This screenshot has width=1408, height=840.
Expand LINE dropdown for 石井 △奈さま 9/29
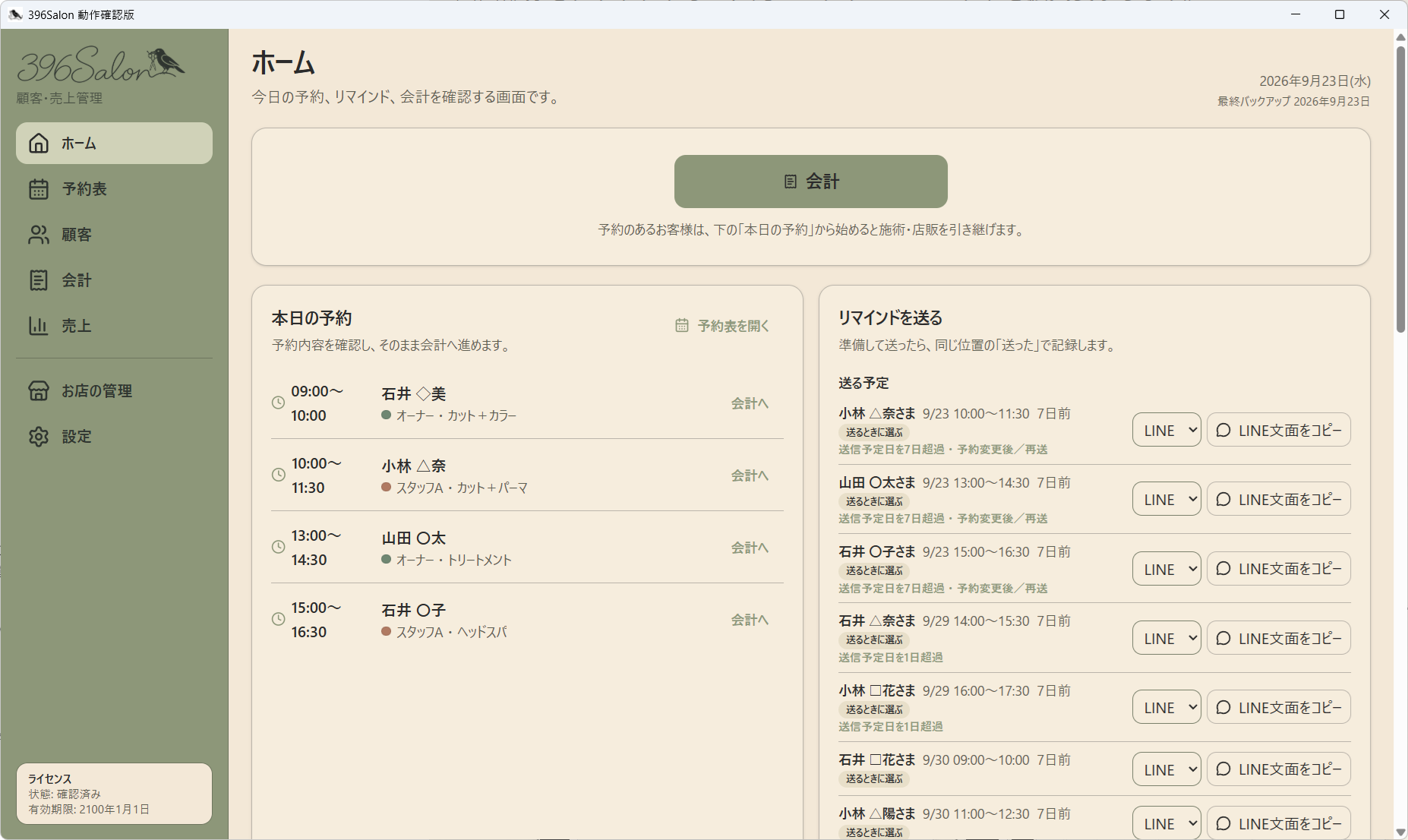tap(1166, 639)
